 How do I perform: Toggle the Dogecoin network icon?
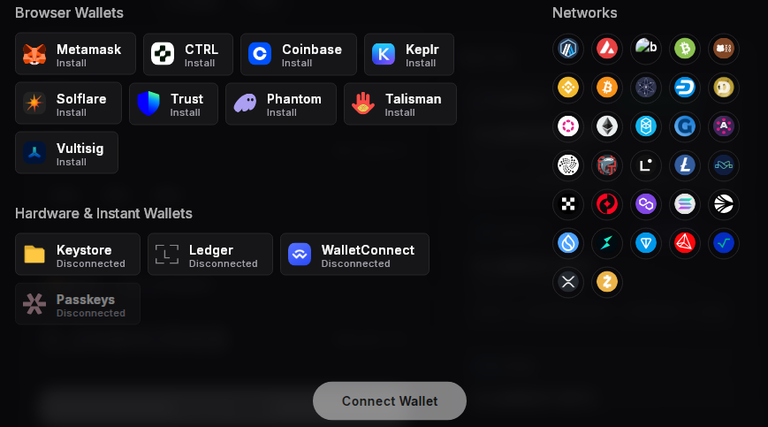pos(723,88)
